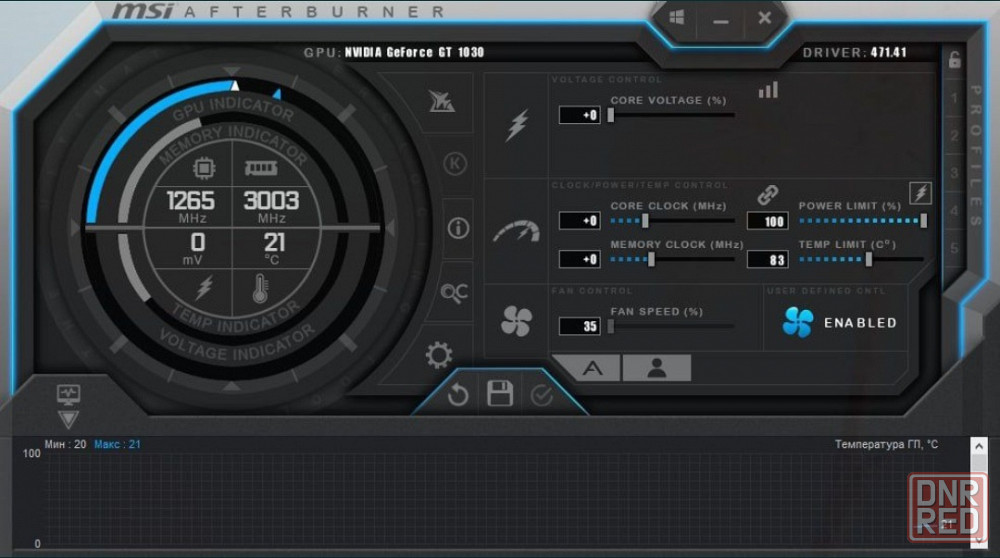1000x558 pixels.
Task: Open settings via the gear icon
Action: point(439,355)
